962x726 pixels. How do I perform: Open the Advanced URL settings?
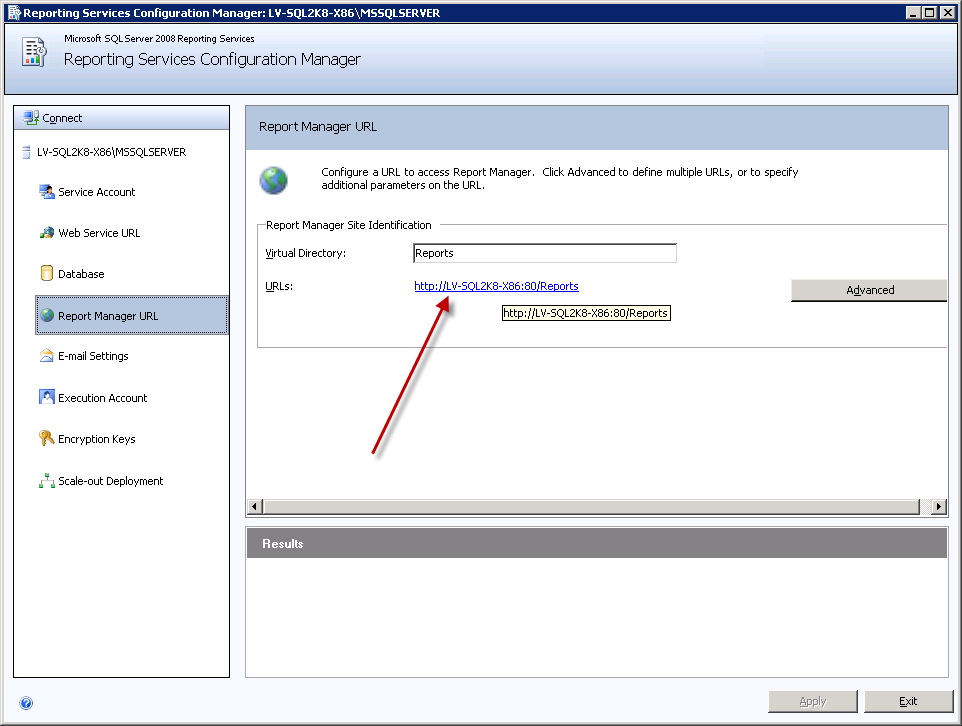[869, 290]
